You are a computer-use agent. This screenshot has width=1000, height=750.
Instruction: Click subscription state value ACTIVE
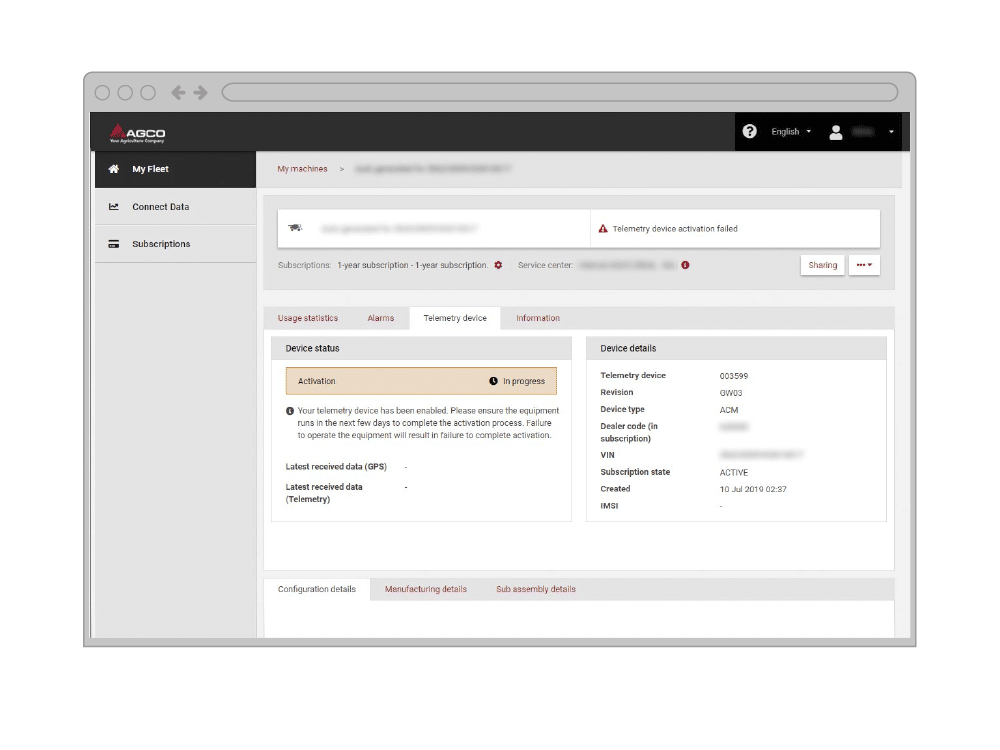[x=733, y=473]
